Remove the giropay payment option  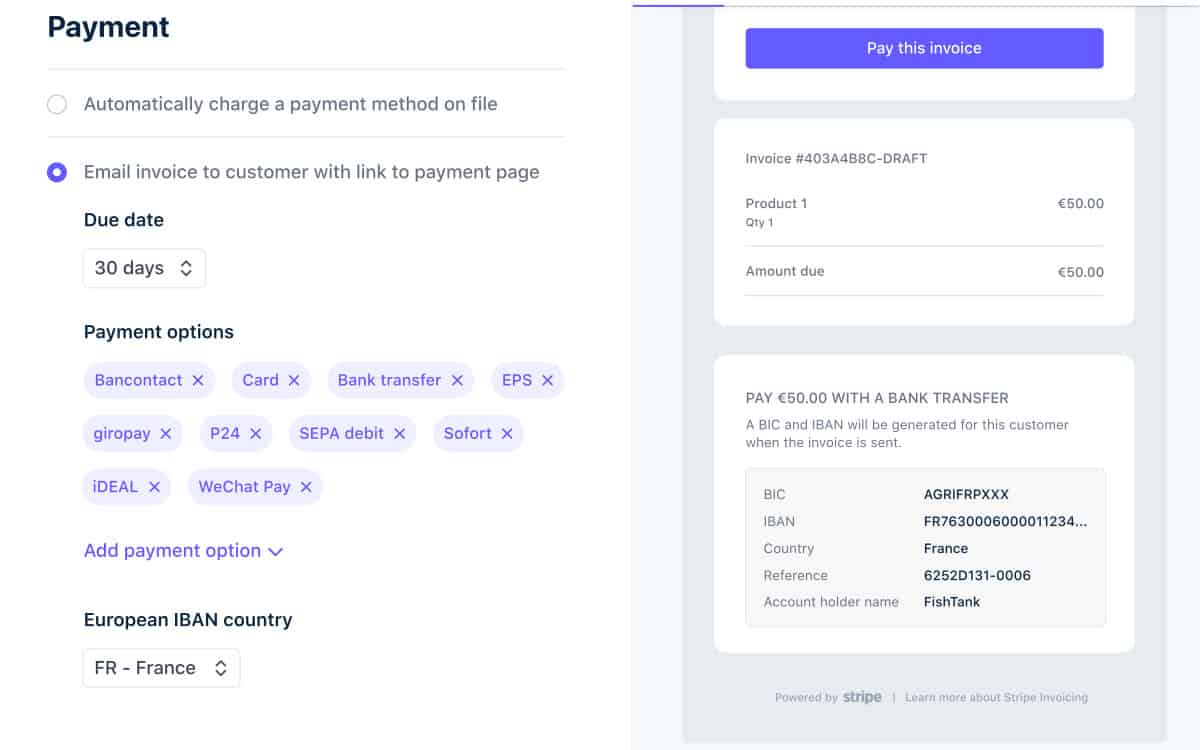click(x=166, y=433)
